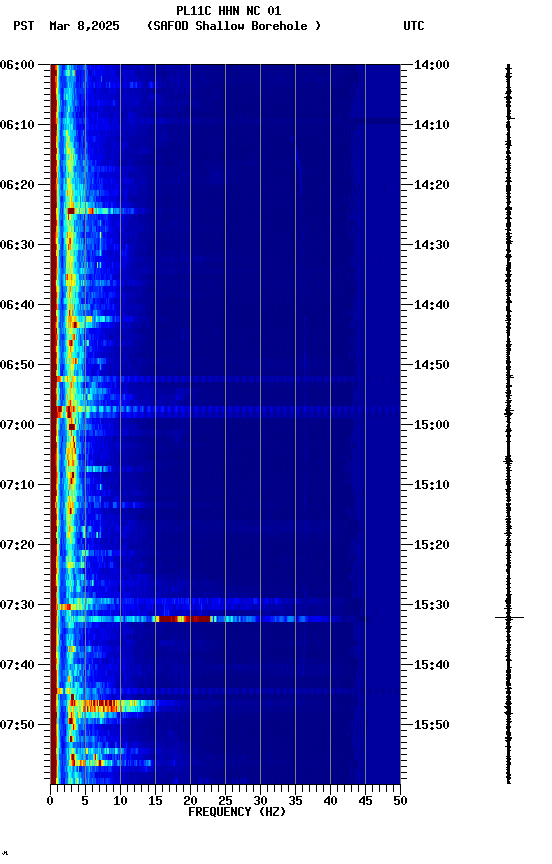Click the 06:50 PST time label

pos(17,365)
